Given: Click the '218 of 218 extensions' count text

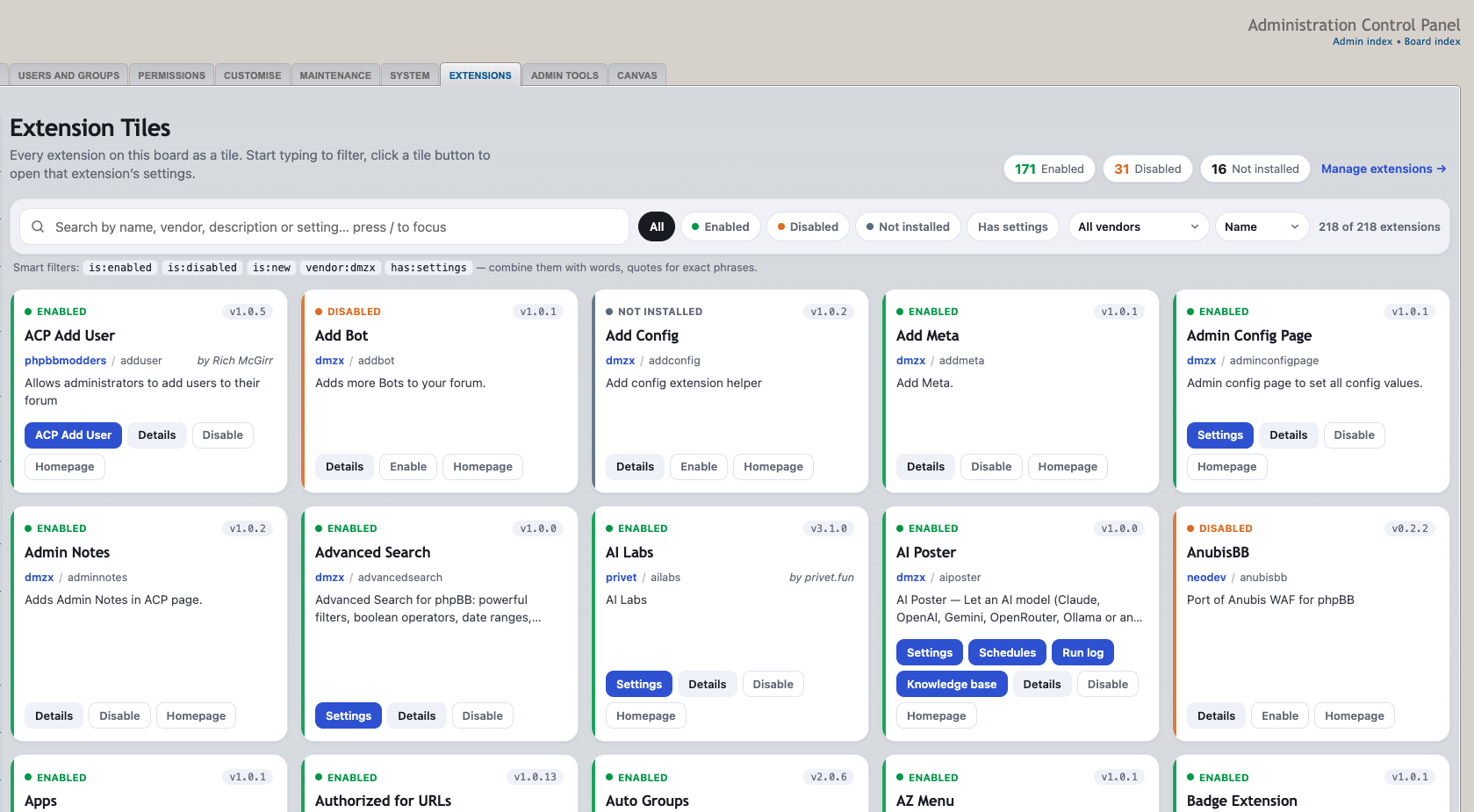Looking at the screenshot, I should coord(1379,226).
